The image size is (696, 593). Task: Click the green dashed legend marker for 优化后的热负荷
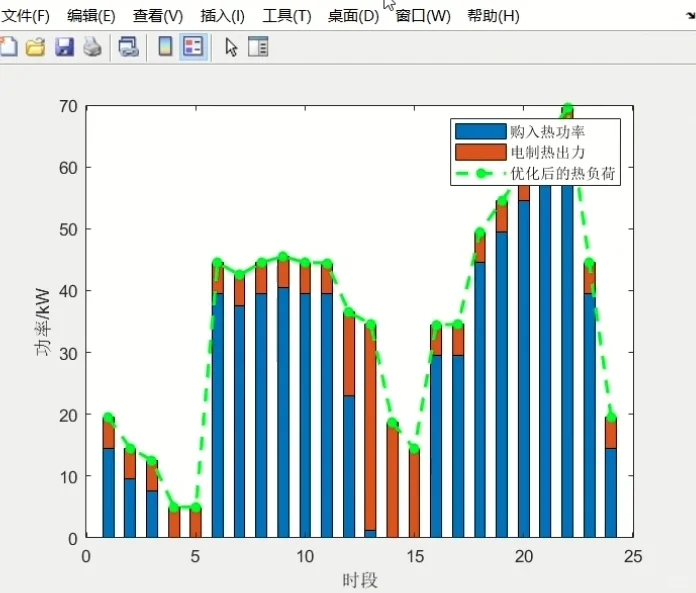(x=481, y=173)
